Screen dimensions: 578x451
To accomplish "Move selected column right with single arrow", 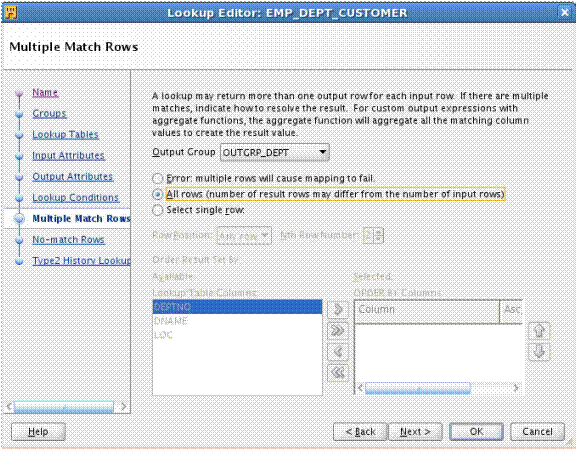I will pos(338,309).
